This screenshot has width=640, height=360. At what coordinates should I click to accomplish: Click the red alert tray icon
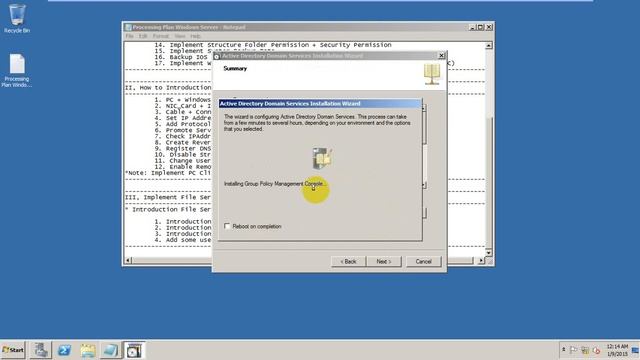click(596, 350)
